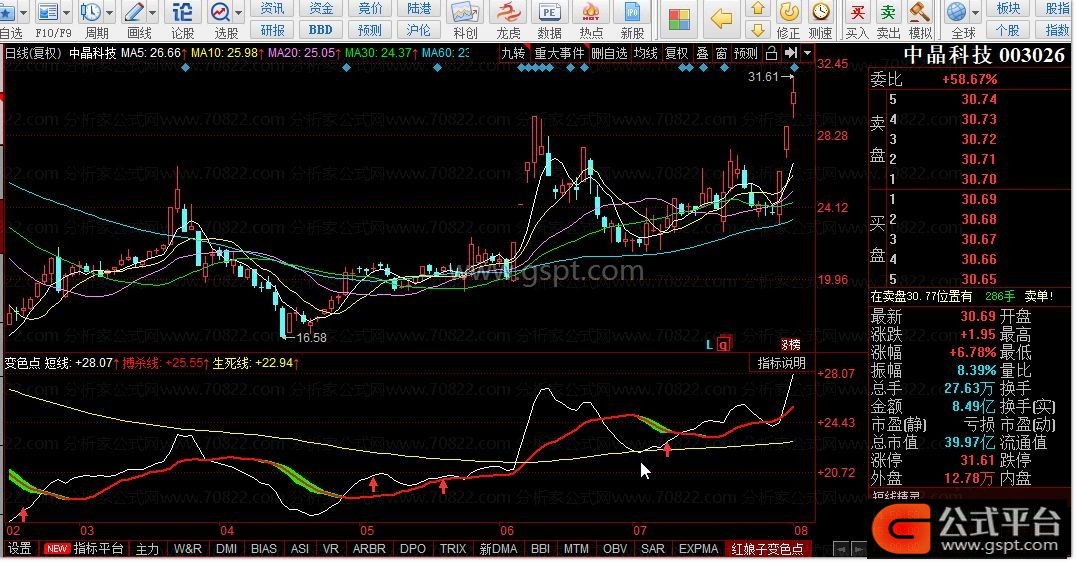
Task: Toggle the 窗 window option
Action: coord(721,53)
